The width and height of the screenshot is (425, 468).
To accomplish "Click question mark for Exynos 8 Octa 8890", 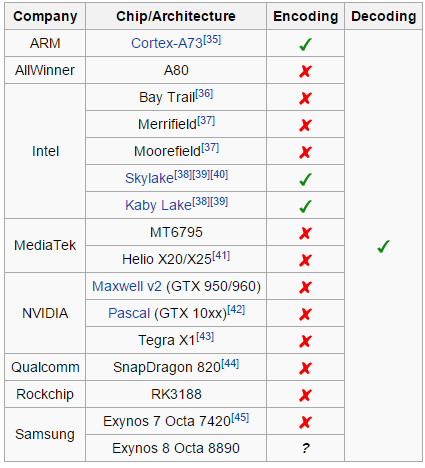I will click(x=306, y=448).
